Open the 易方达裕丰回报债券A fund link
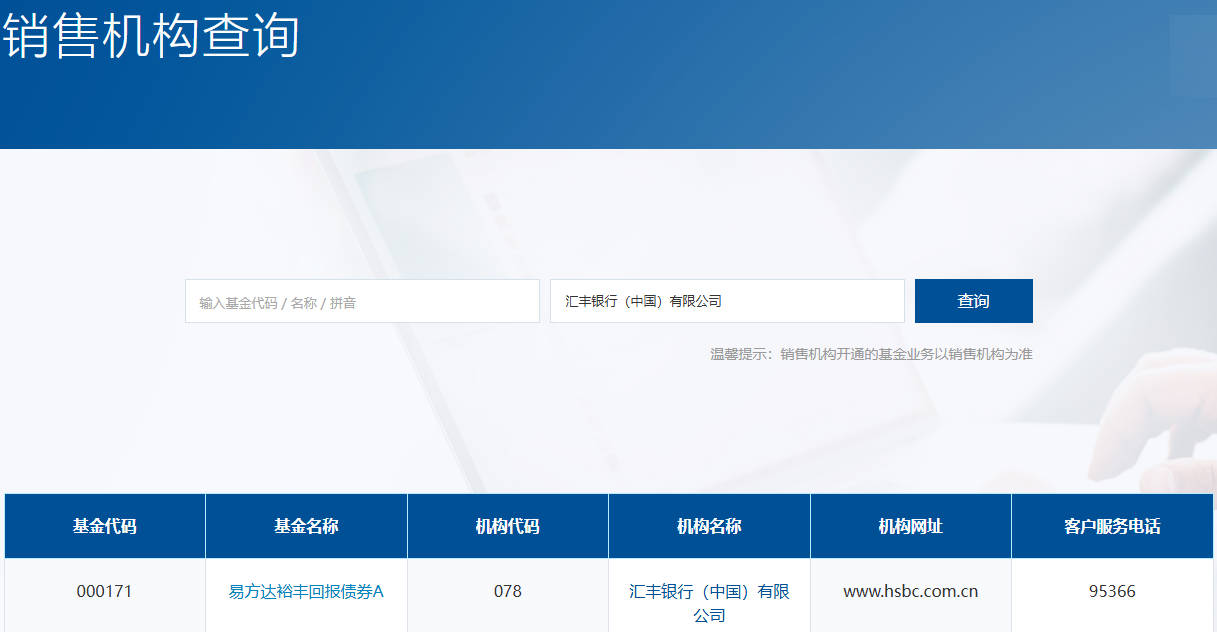1217x632 pixels. click(306, 591)
